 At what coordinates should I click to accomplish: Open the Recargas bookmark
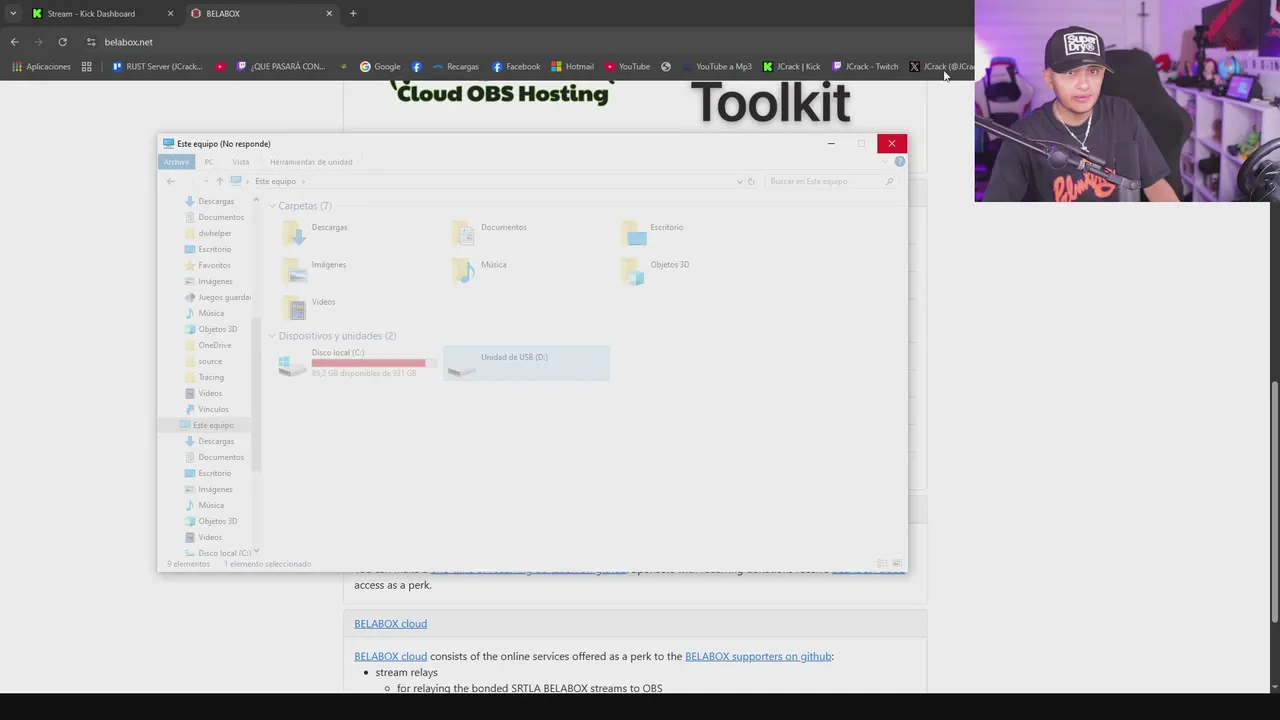tap(455, 67)
